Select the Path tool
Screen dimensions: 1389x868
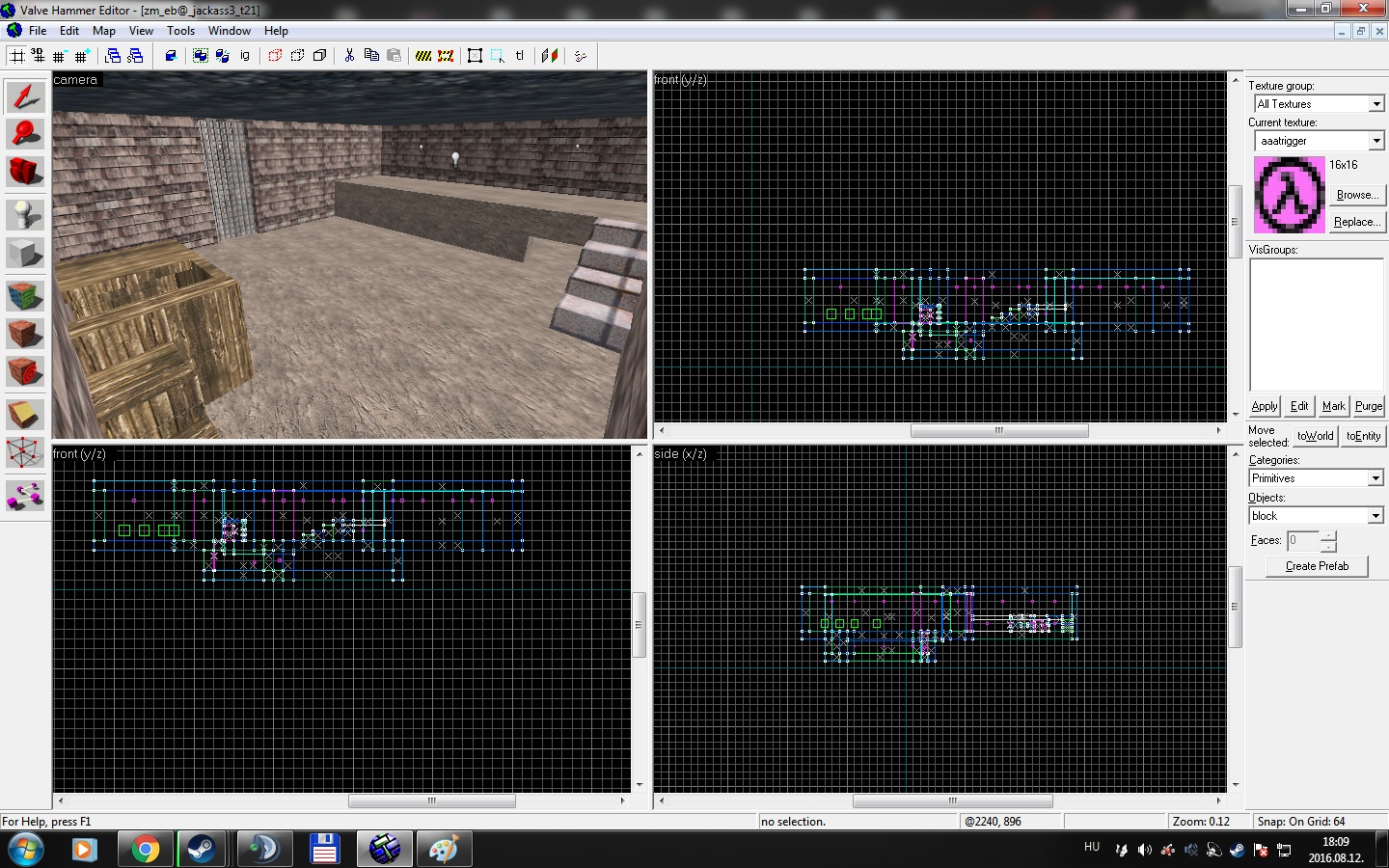[x=25, y=496]
